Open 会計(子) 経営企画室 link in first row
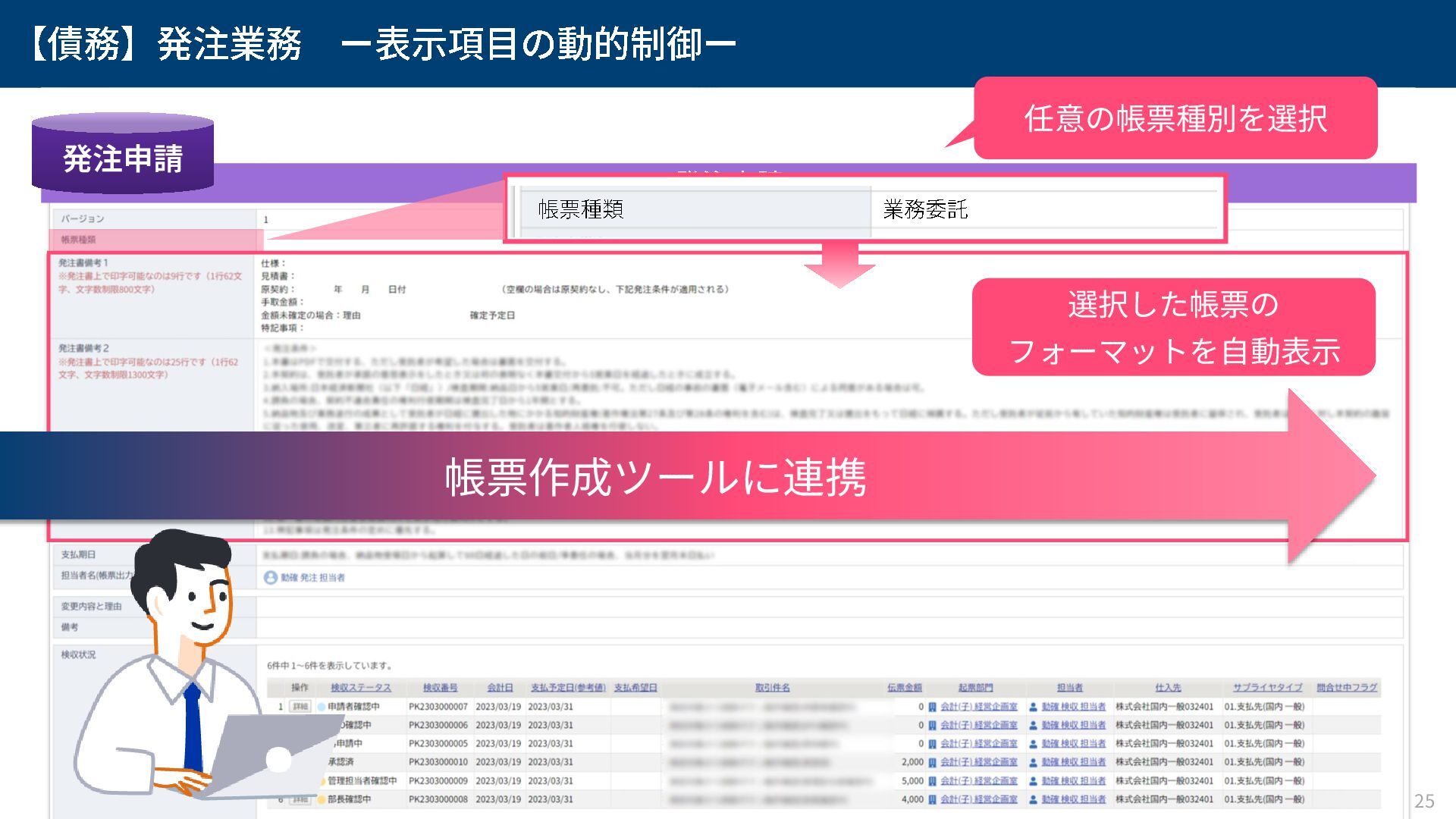 978,707
